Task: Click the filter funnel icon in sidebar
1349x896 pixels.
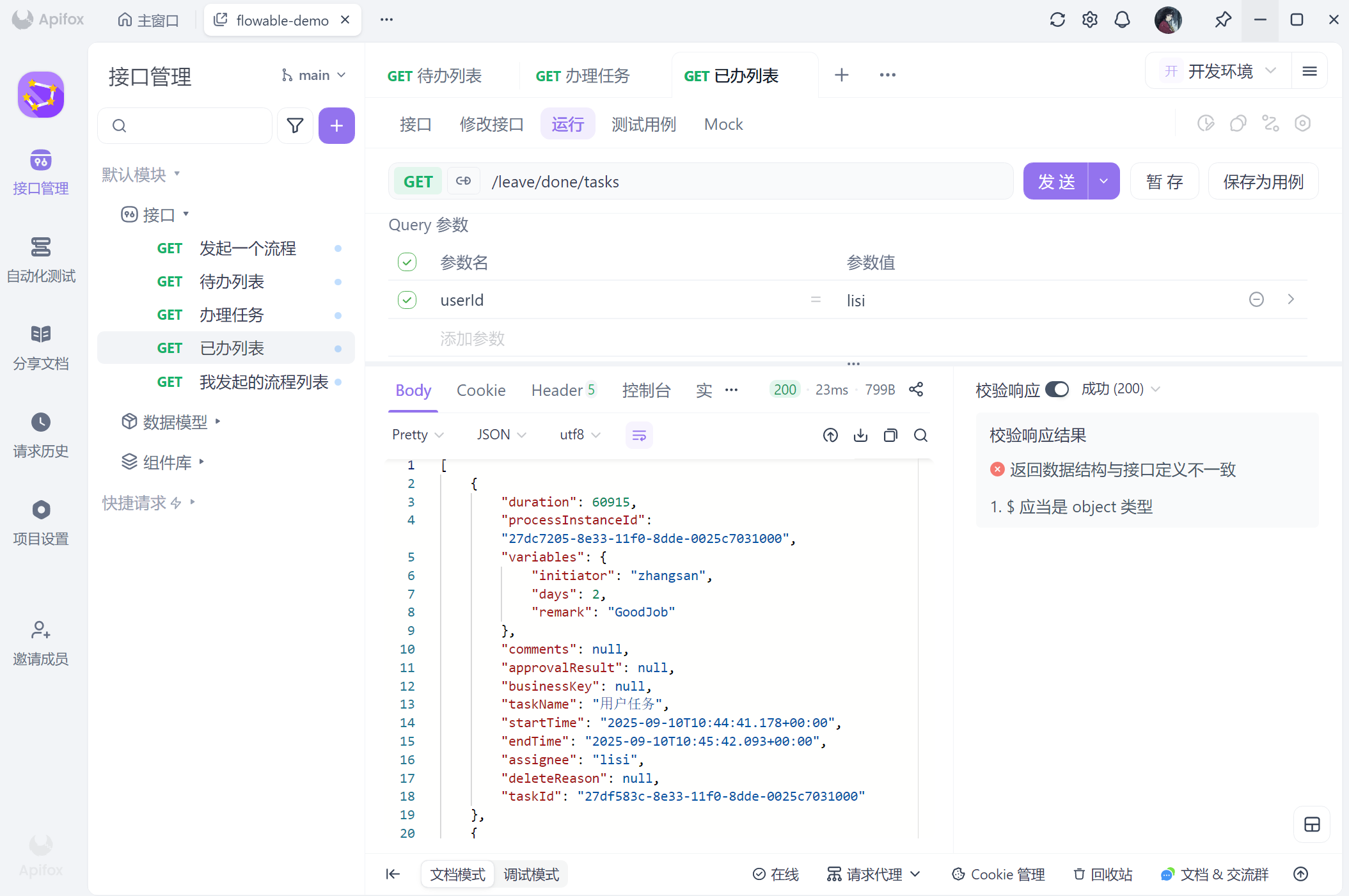Action: [295, 125]
